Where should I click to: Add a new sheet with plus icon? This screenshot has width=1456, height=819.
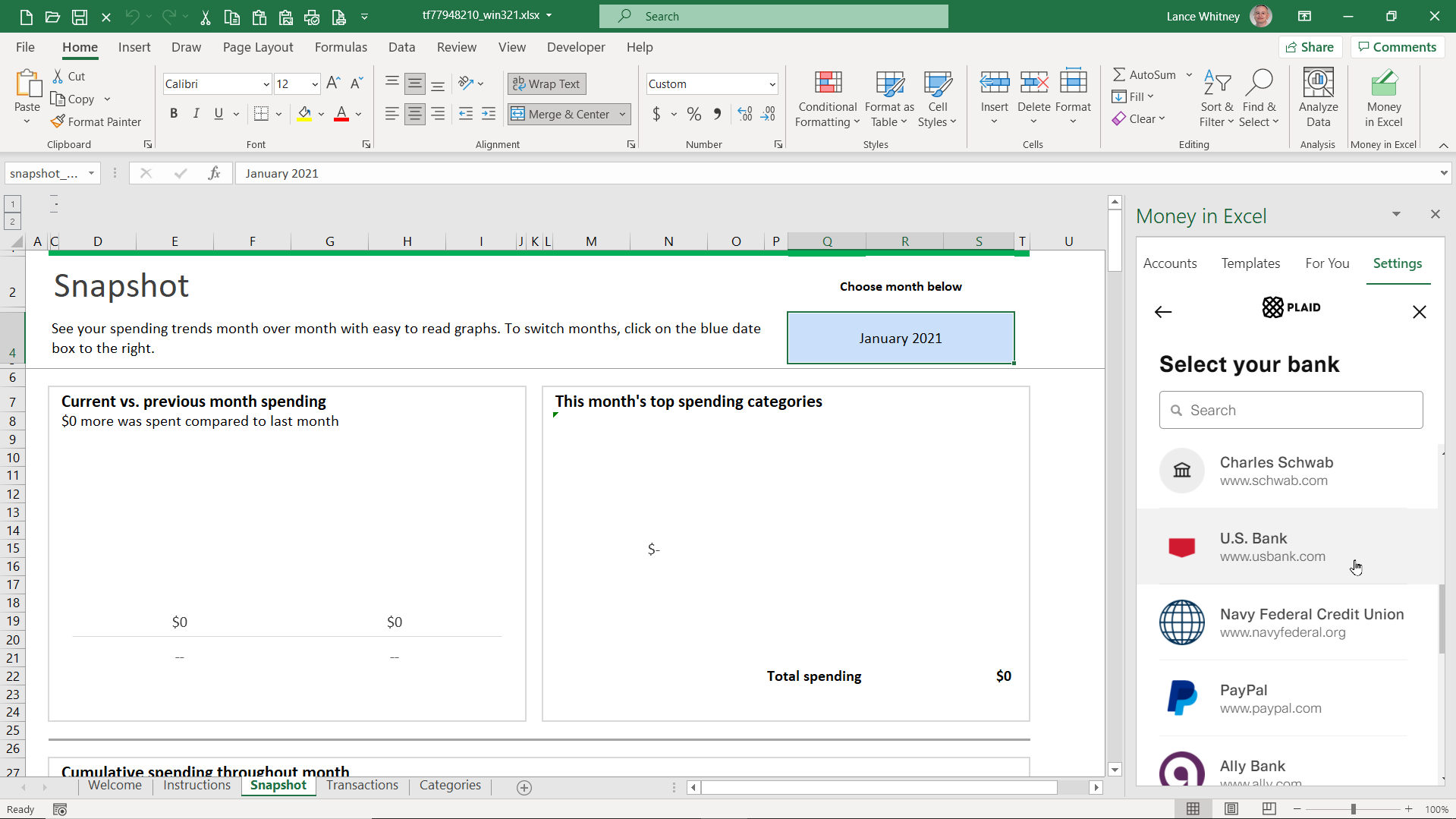coord(524,787)
